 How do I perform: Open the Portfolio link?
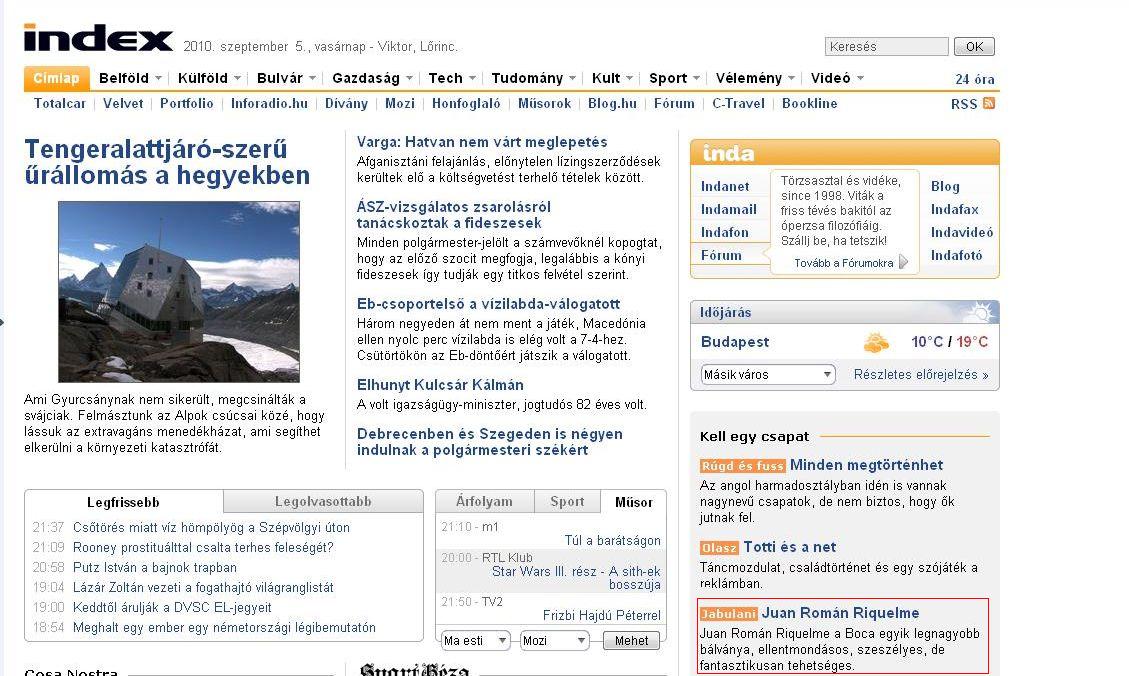[186, 103]
